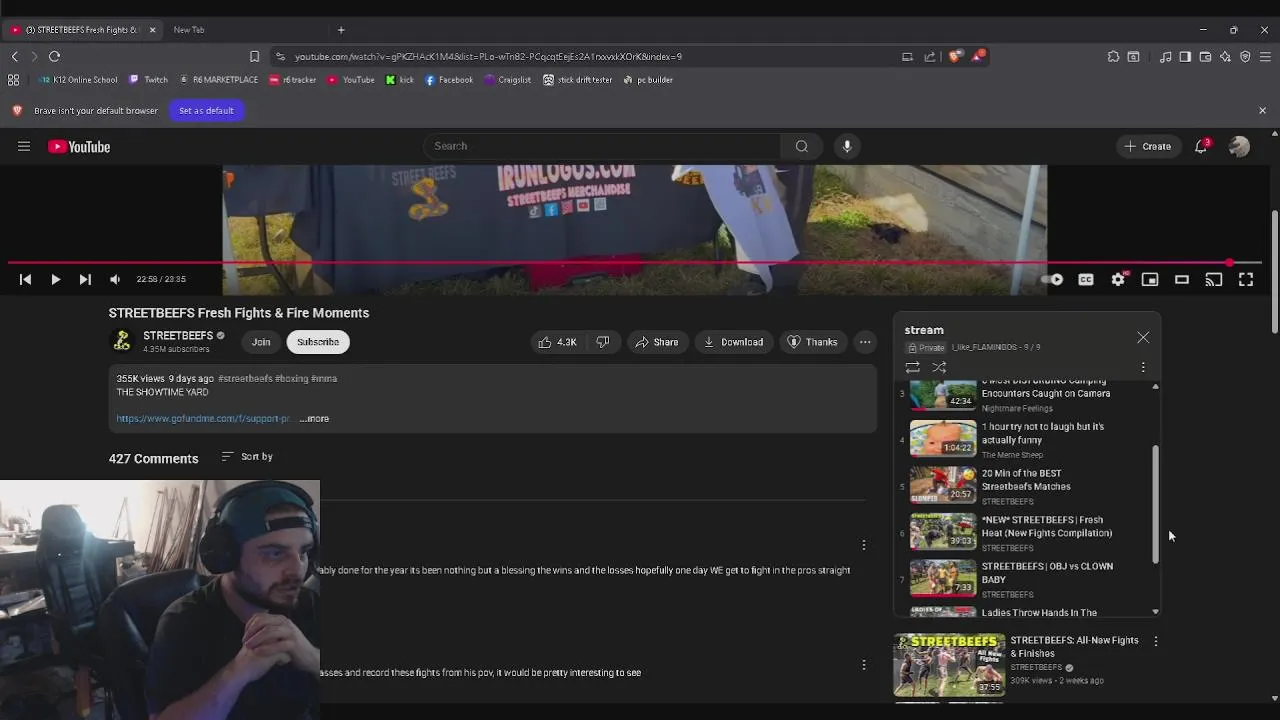Expand the description with ...more

[314, 419]
